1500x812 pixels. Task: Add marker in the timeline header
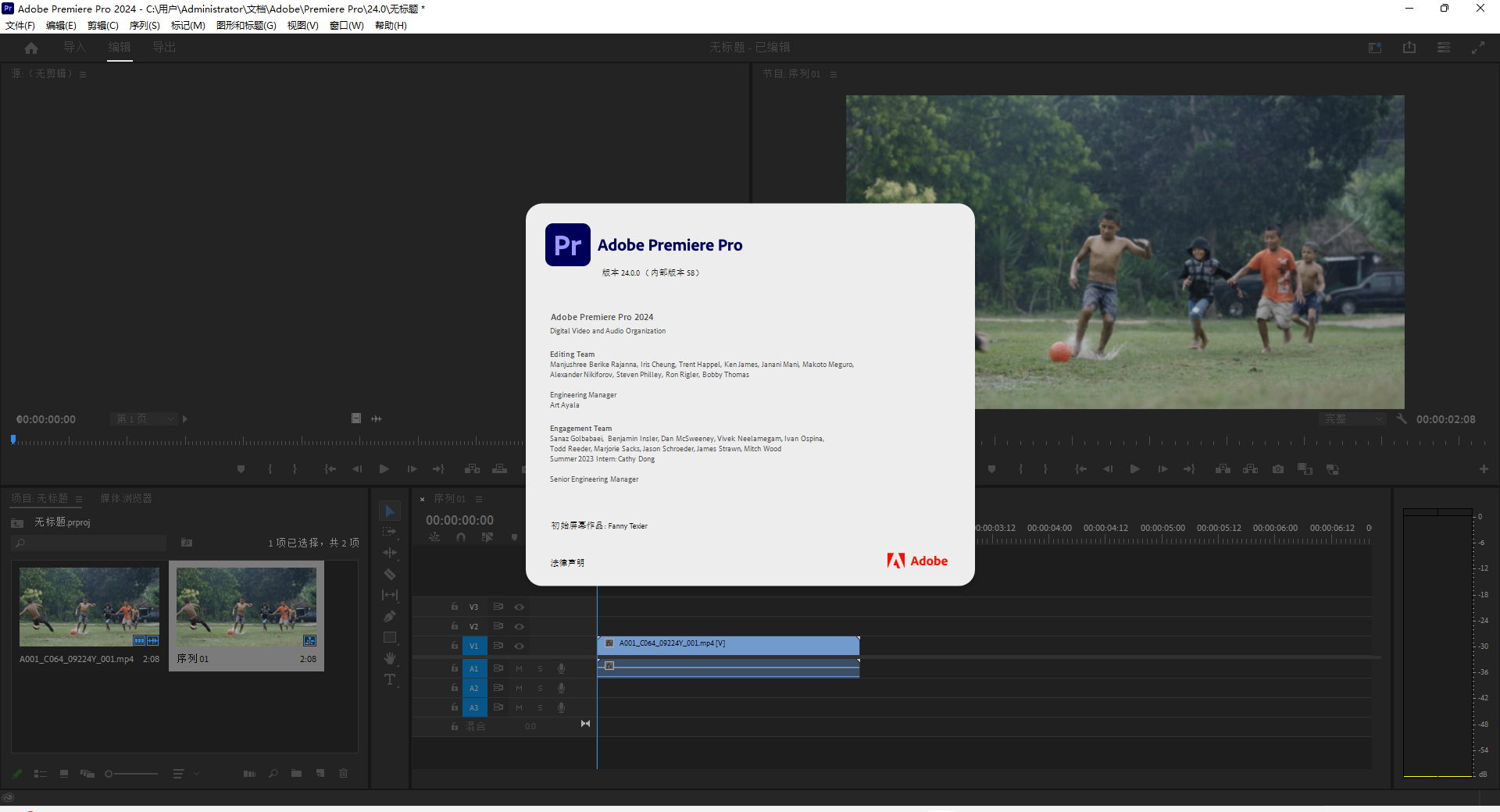pyautogui.click(x=514, y=537)
